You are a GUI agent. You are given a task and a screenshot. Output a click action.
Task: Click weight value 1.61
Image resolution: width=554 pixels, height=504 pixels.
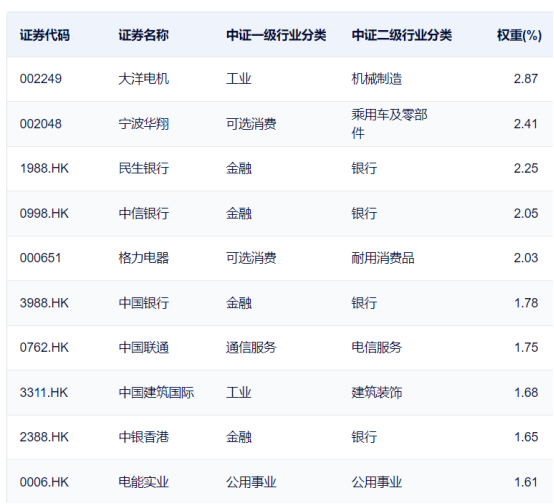[526, 482]
